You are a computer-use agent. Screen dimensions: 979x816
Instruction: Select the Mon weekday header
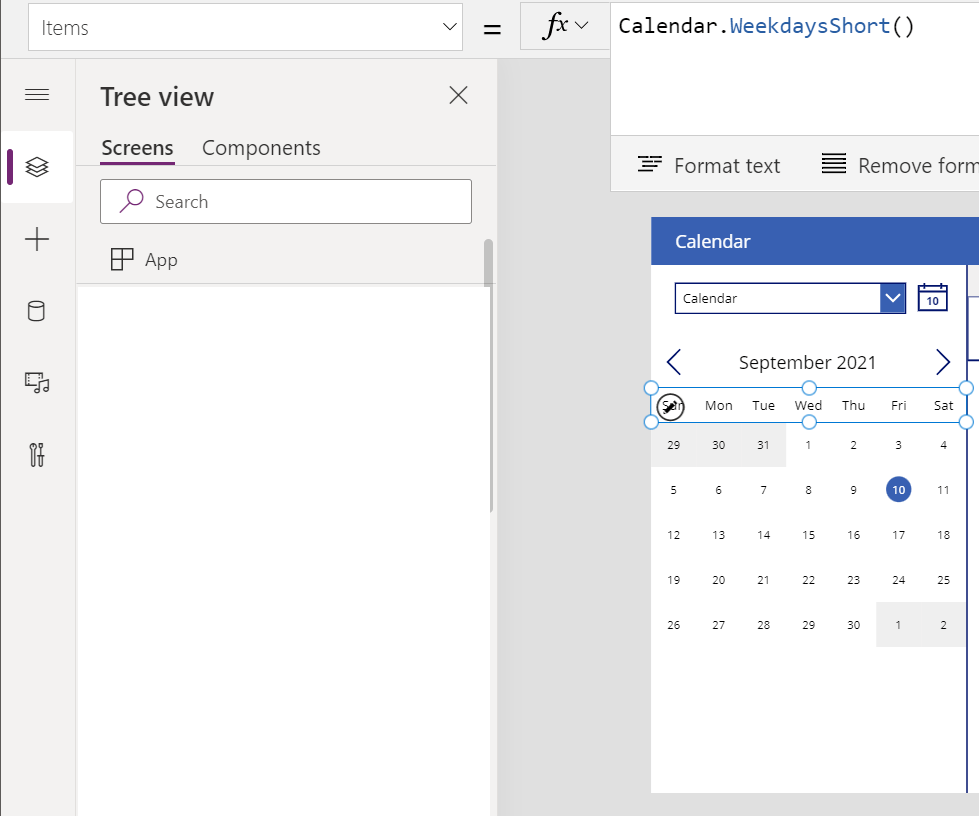[719, 406]
